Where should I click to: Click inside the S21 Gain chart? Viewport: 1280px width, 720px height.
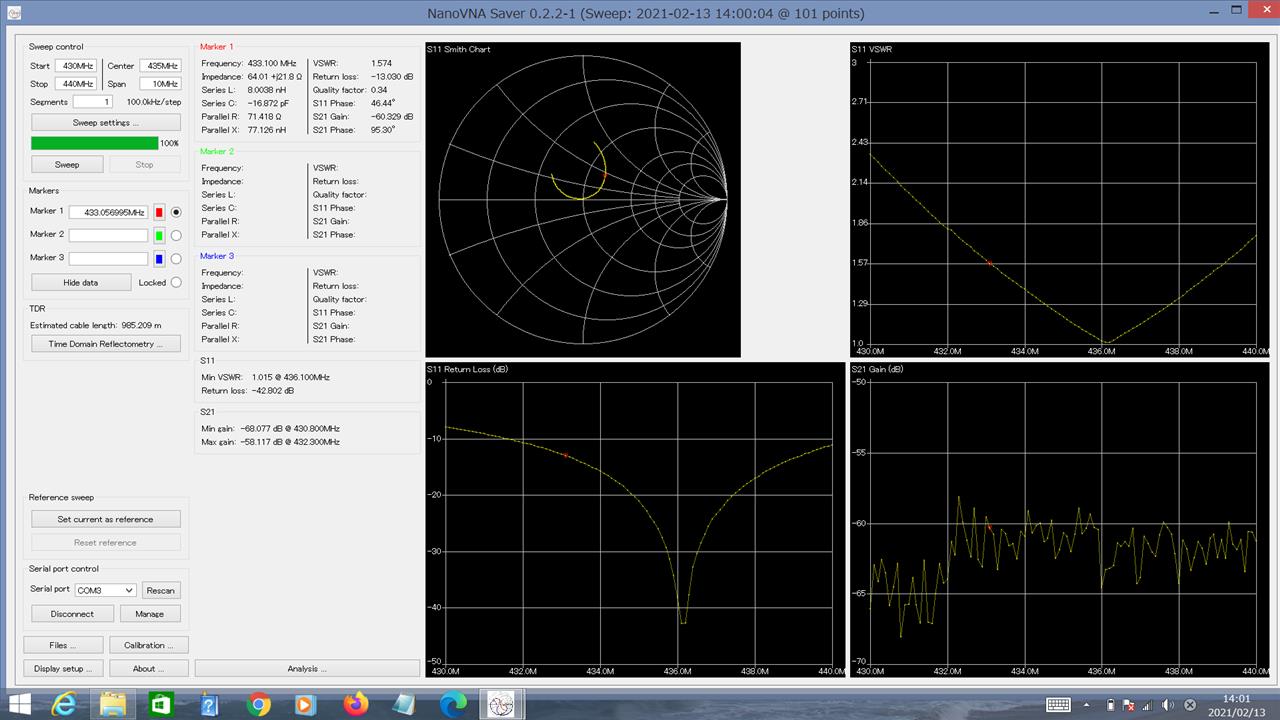1059,520
